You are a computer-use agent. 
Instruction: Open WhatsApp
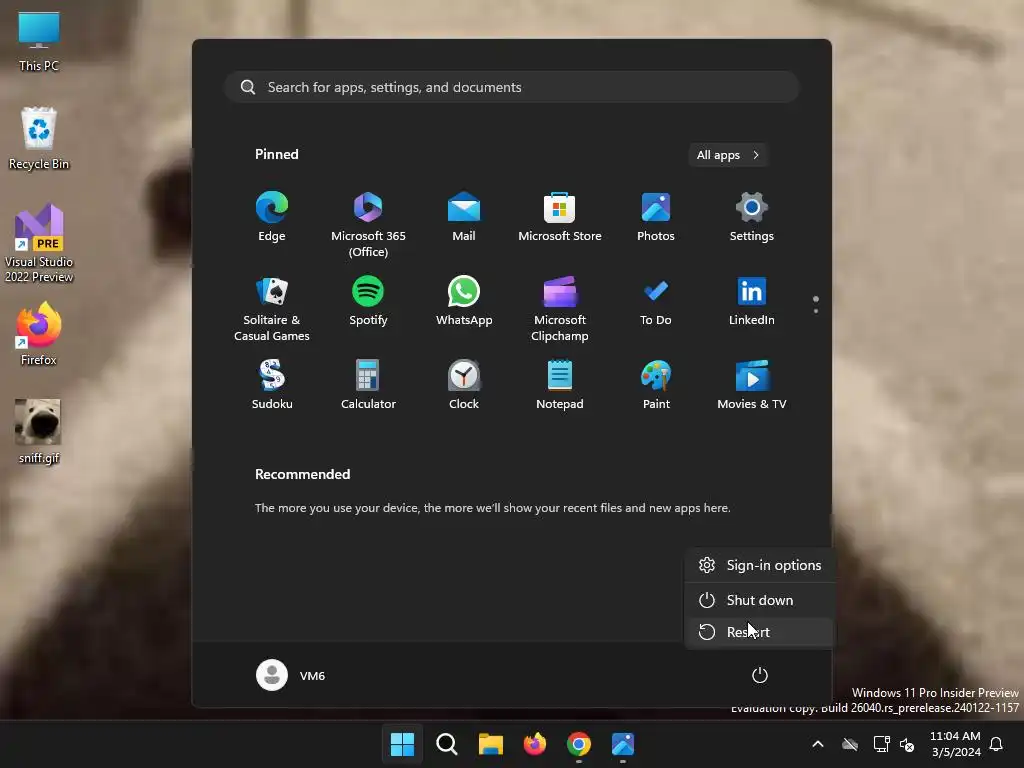coord(464,301)
